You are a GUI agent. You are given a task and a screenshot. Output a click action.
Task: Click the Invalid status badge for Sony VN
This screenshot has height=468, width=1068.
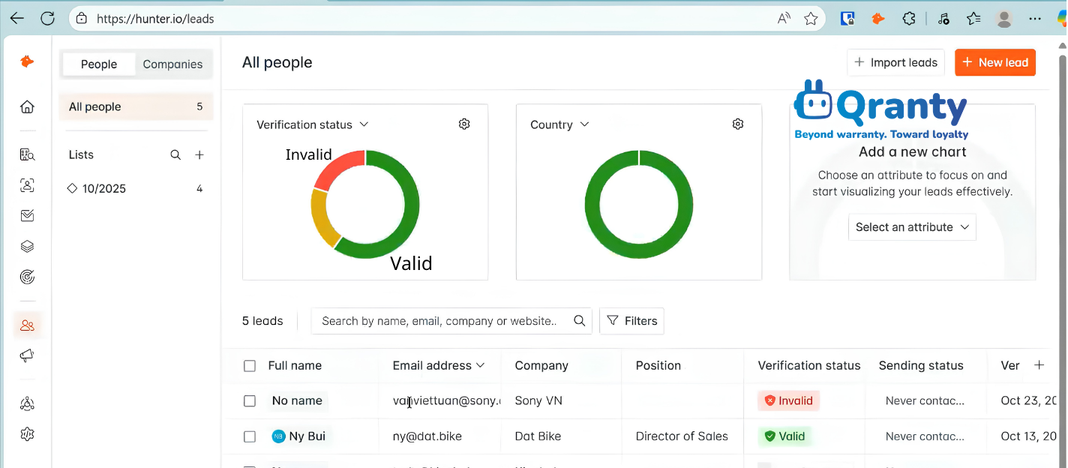click(x=789, y=401)
